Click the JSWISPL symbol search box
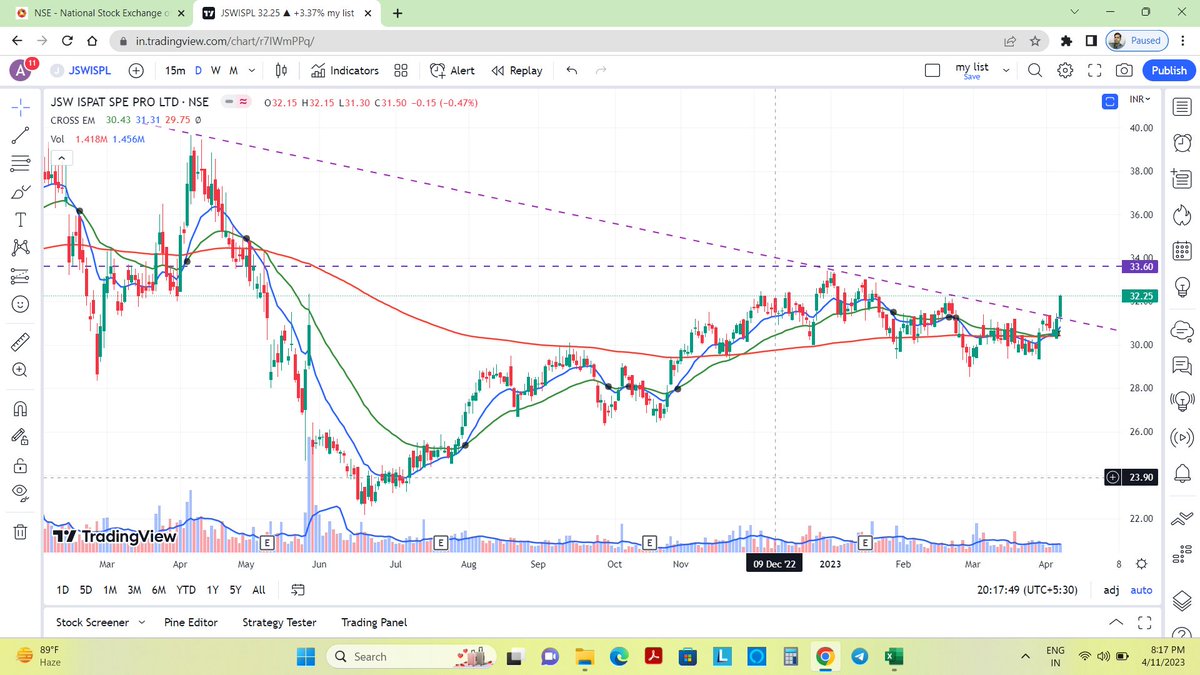The width and height of the screenshot is (1200, 675). (x=81, y=71)
